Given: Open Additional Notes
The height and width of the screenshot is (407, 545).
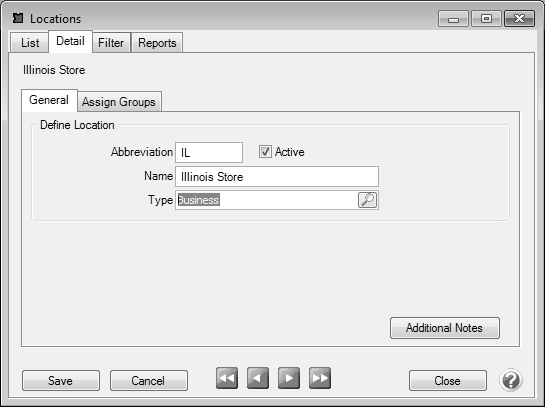Looking at the screenshot, I should point(445,328).
